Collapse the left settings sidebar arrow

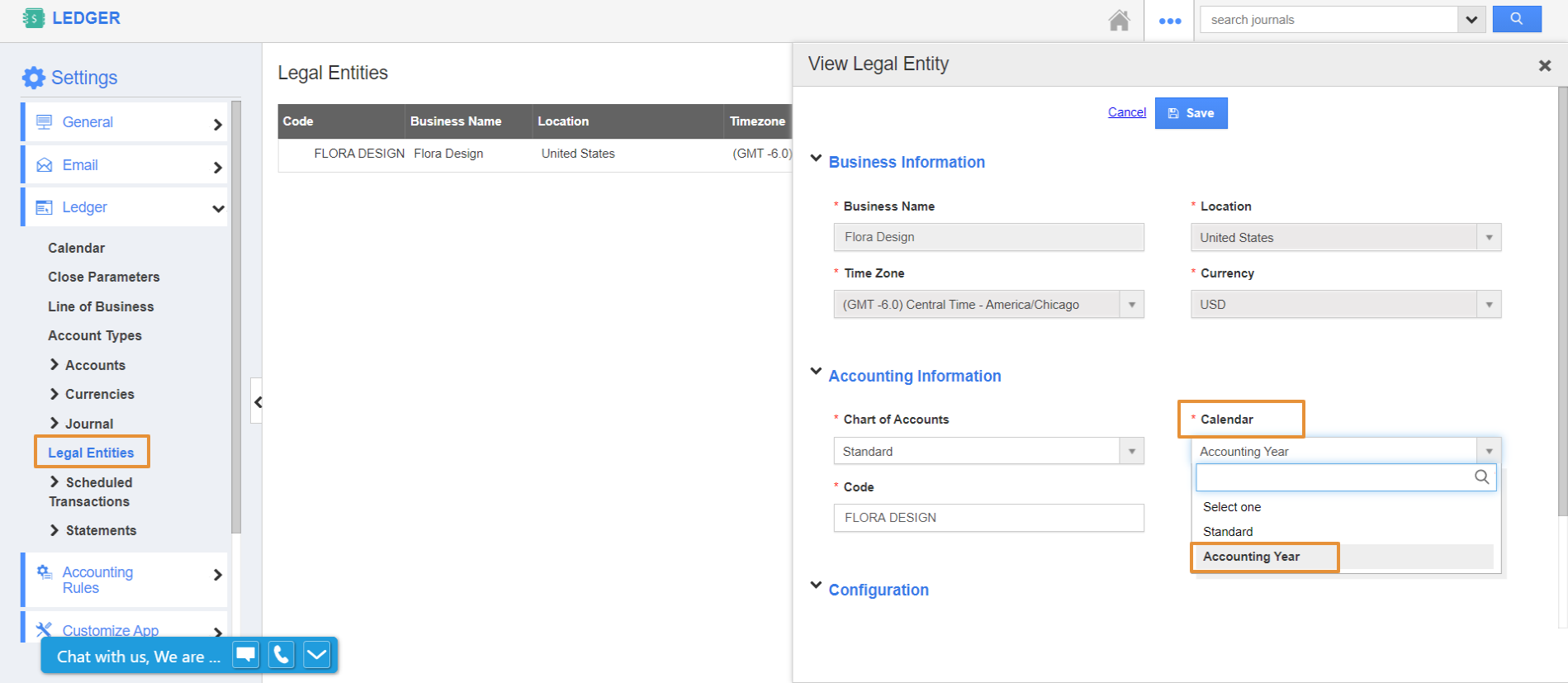click(258, 402)
